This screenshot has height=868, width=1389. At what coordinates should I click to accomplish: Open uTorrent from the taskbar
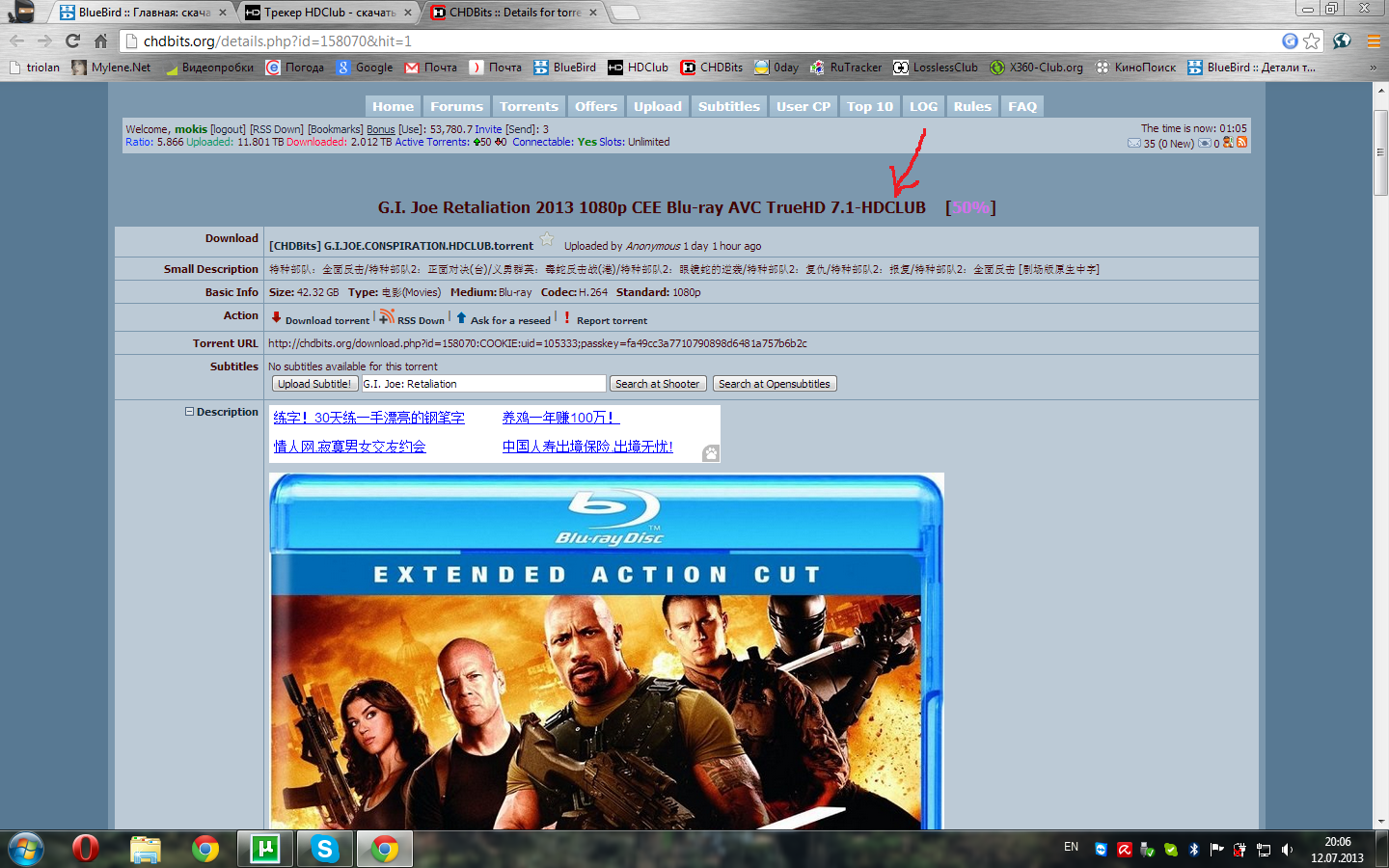264,849
